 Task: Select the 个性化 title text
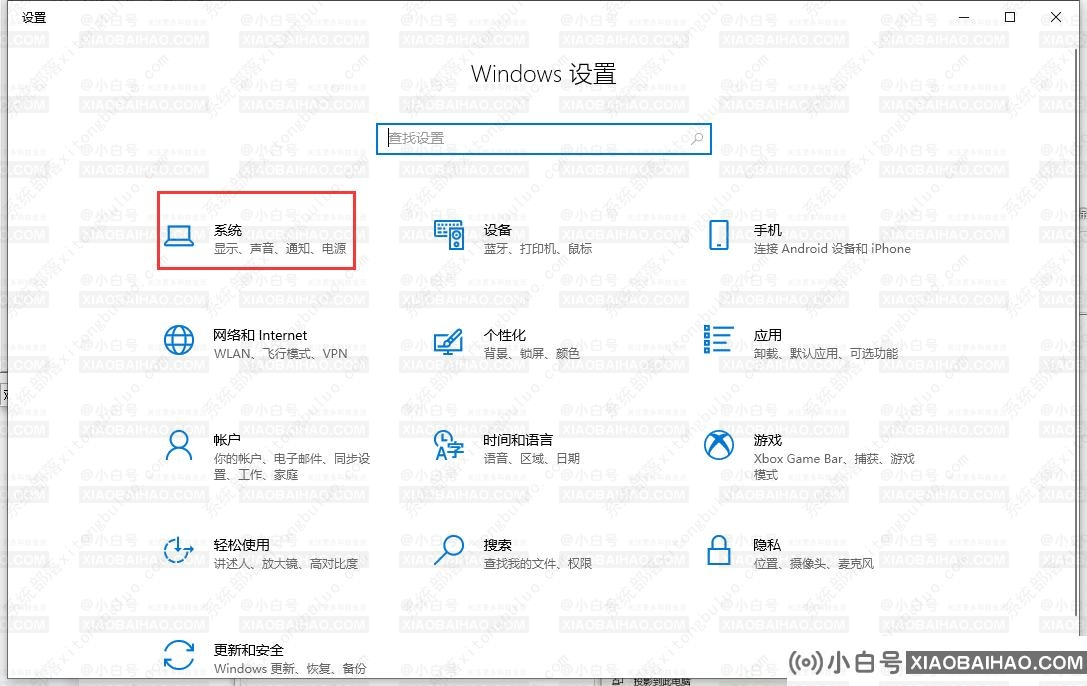pos(505,335)
